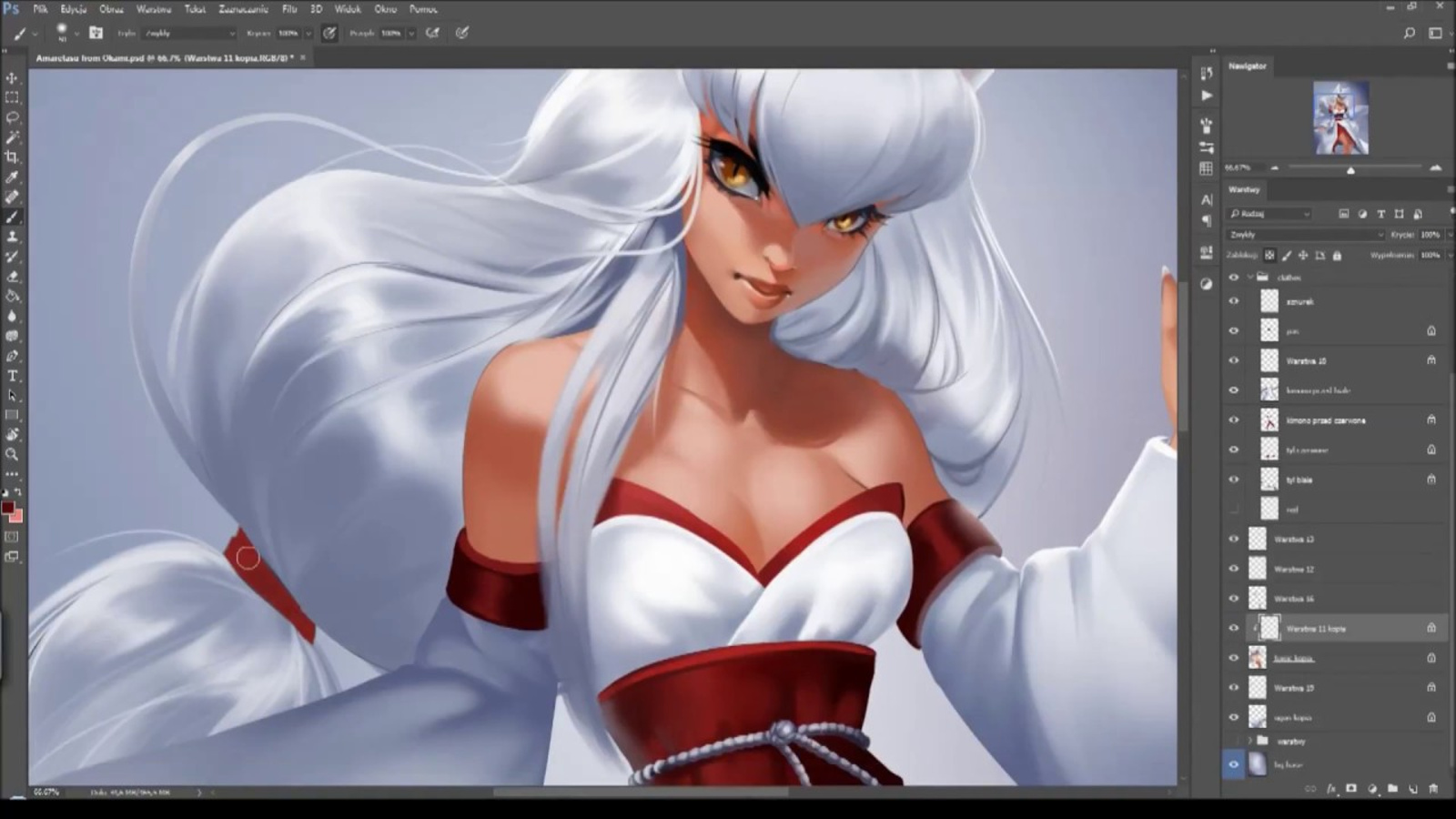Screen dimensions: 1456x819
Task: Filter layers by adjustment layer icon
Action: tap(1362, 214)
